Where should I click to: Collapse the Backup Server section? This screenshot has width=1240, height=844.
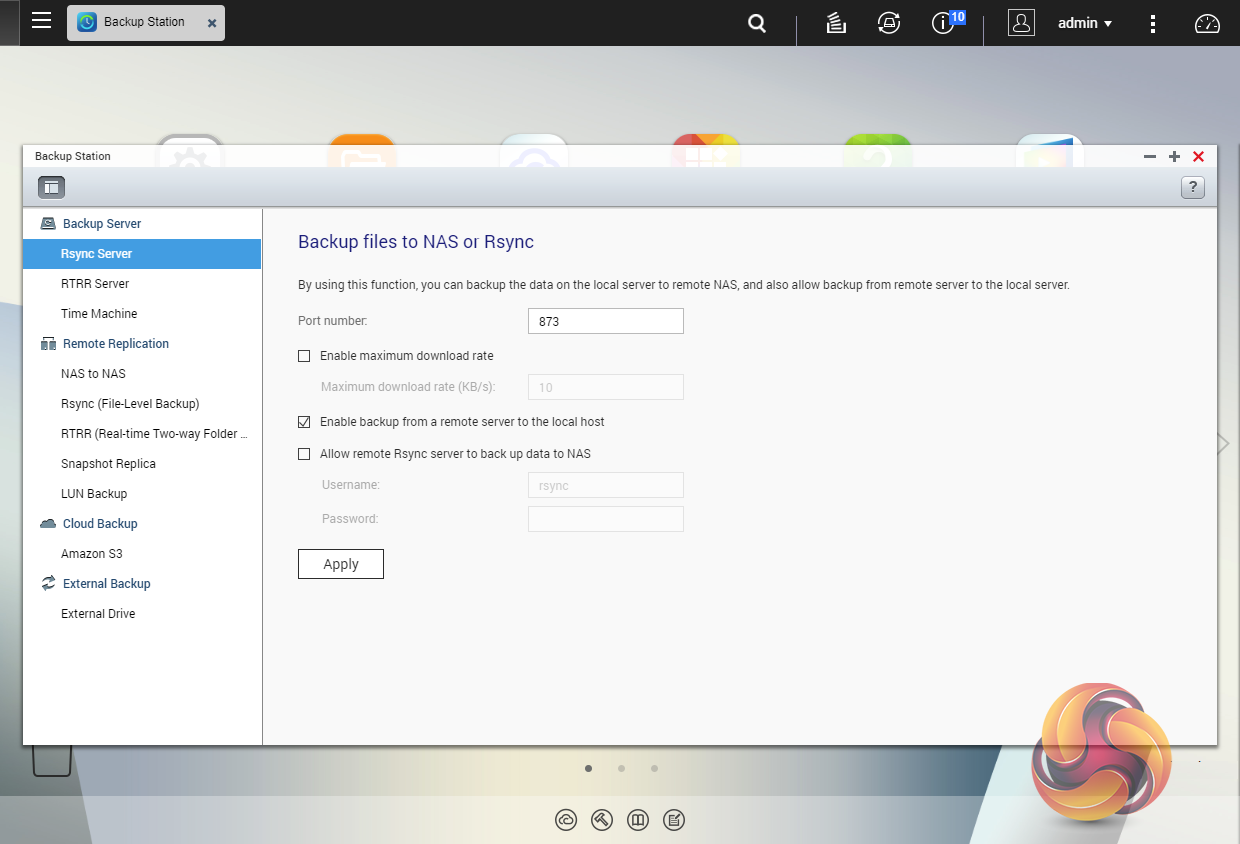tap(102, 224)
